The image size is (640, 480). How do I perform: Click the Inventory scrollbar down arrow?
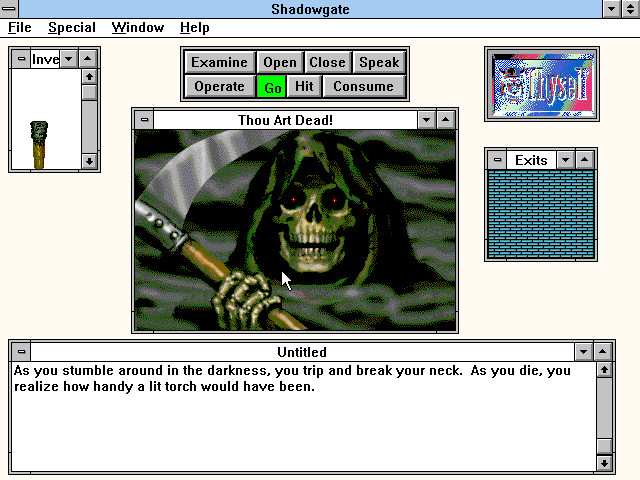(89, 161)
